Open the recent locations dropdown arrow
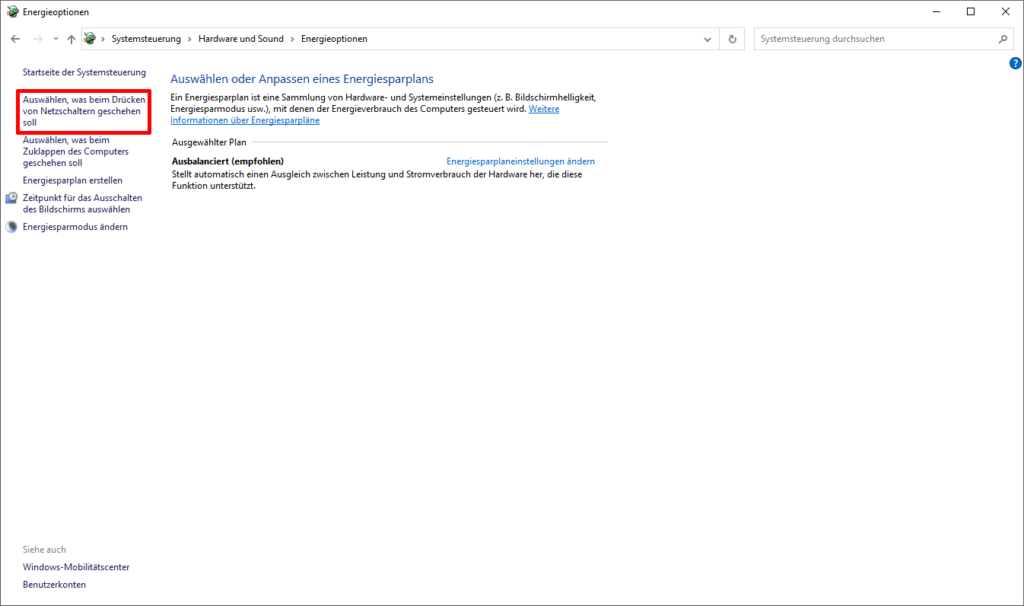The image size is (1024, 606). click(55, 39)
